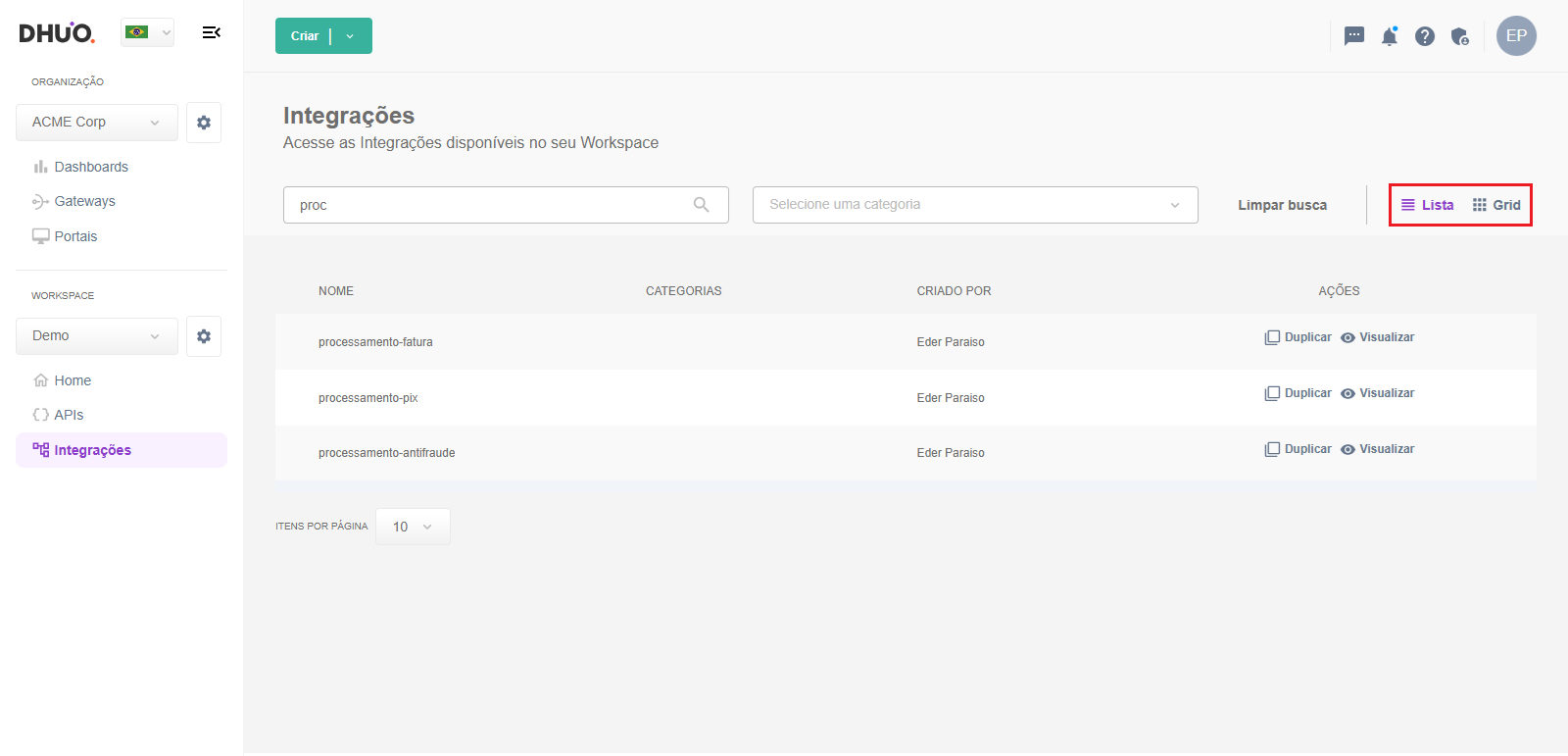Click CATEGORIAS column header
This screenshot has width=1568, height=756.
pos(684,291)
